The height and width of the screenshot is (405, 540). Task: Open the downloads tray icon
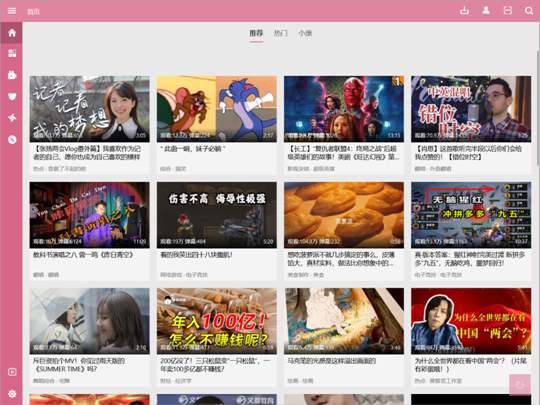[464, 11]
